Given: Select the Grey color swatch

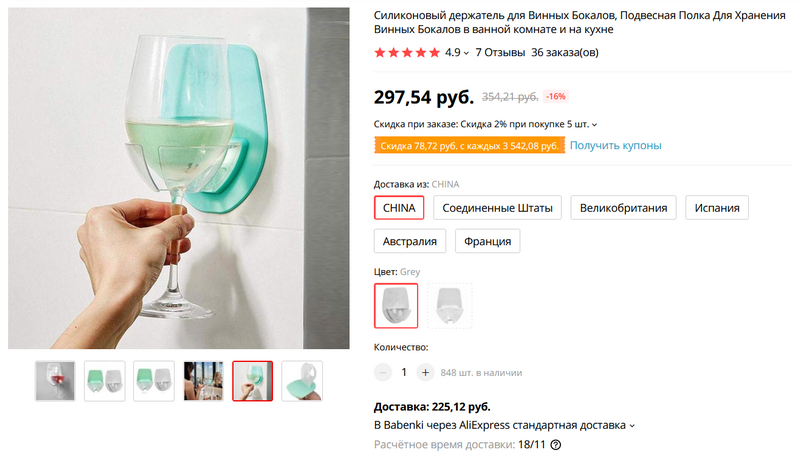Looking at the screenshot, I should click(396, 305).
